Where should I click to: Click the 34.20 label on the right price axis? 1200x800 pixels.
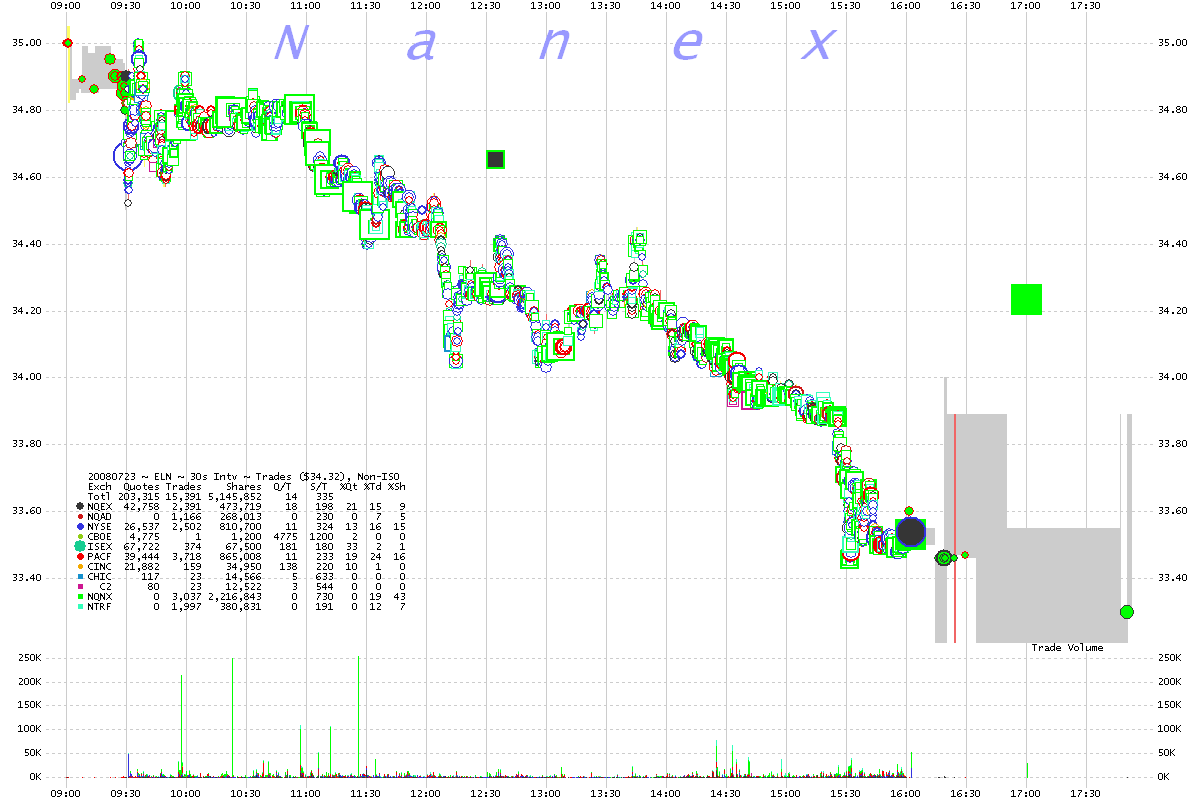click(x=1173, y=311)
